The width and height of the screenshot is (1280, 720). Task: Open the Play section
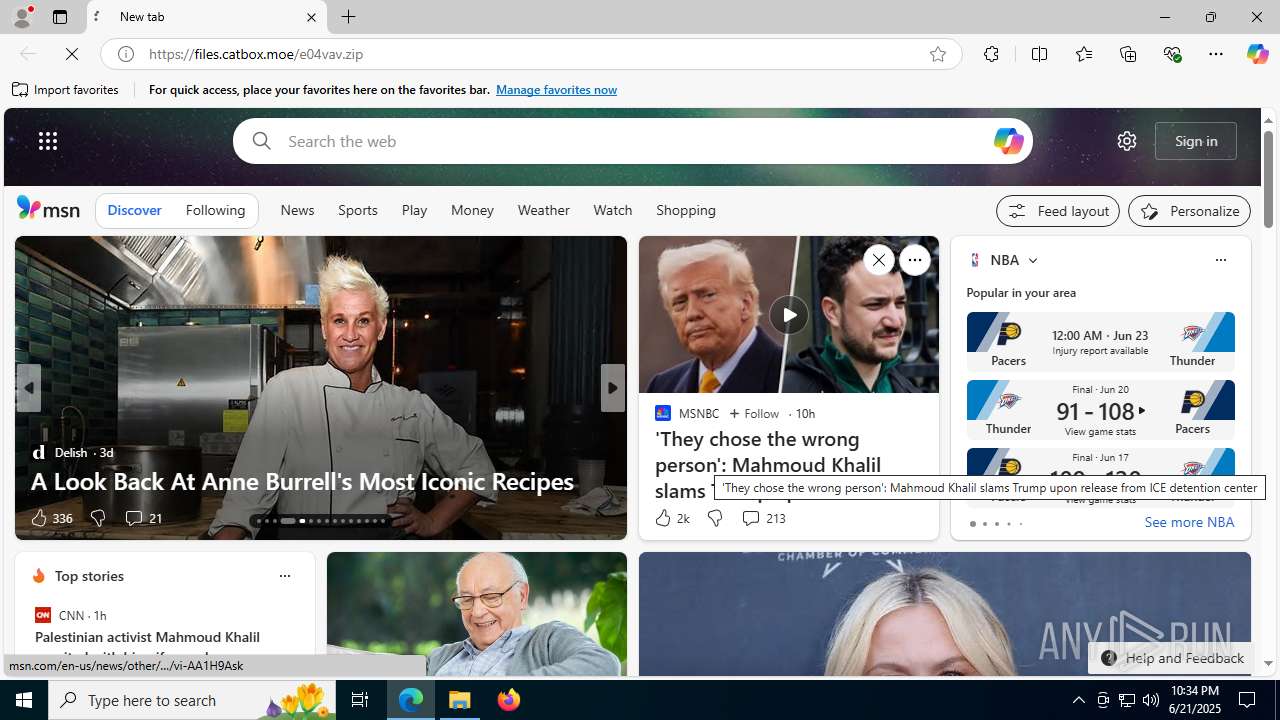click(414, 210)
